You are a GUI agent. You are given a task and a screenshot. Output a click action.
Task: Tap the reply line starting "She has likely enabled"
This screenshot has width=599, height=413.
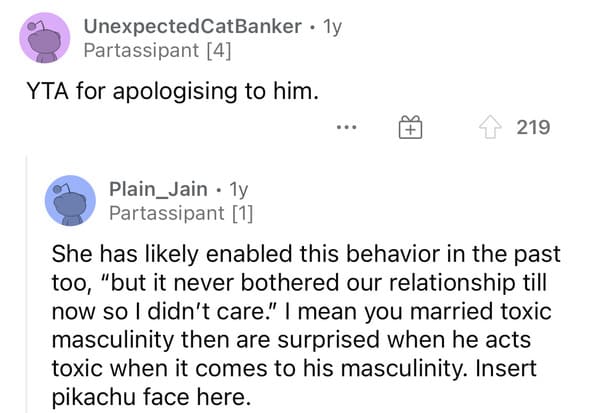[x=306, y=254]
